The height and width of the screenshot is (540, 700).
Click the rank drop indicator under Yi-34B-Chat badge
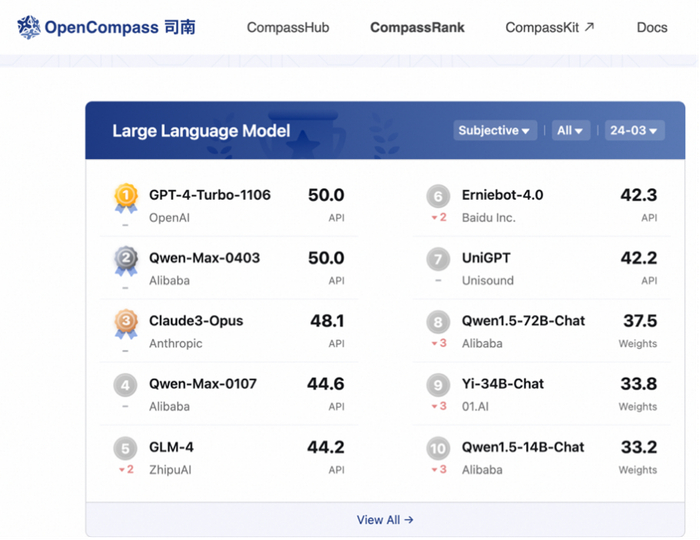439,406
